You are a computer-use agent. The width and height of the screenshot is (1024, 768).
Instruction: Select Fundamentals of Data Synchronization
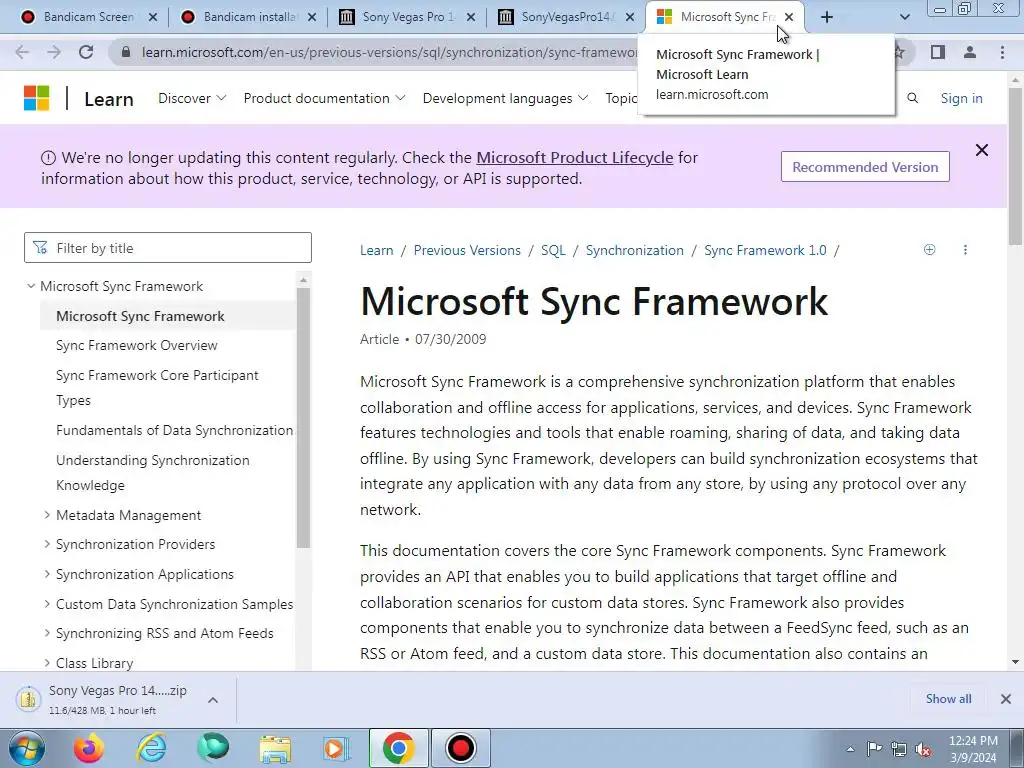click(x=174, y=430)
